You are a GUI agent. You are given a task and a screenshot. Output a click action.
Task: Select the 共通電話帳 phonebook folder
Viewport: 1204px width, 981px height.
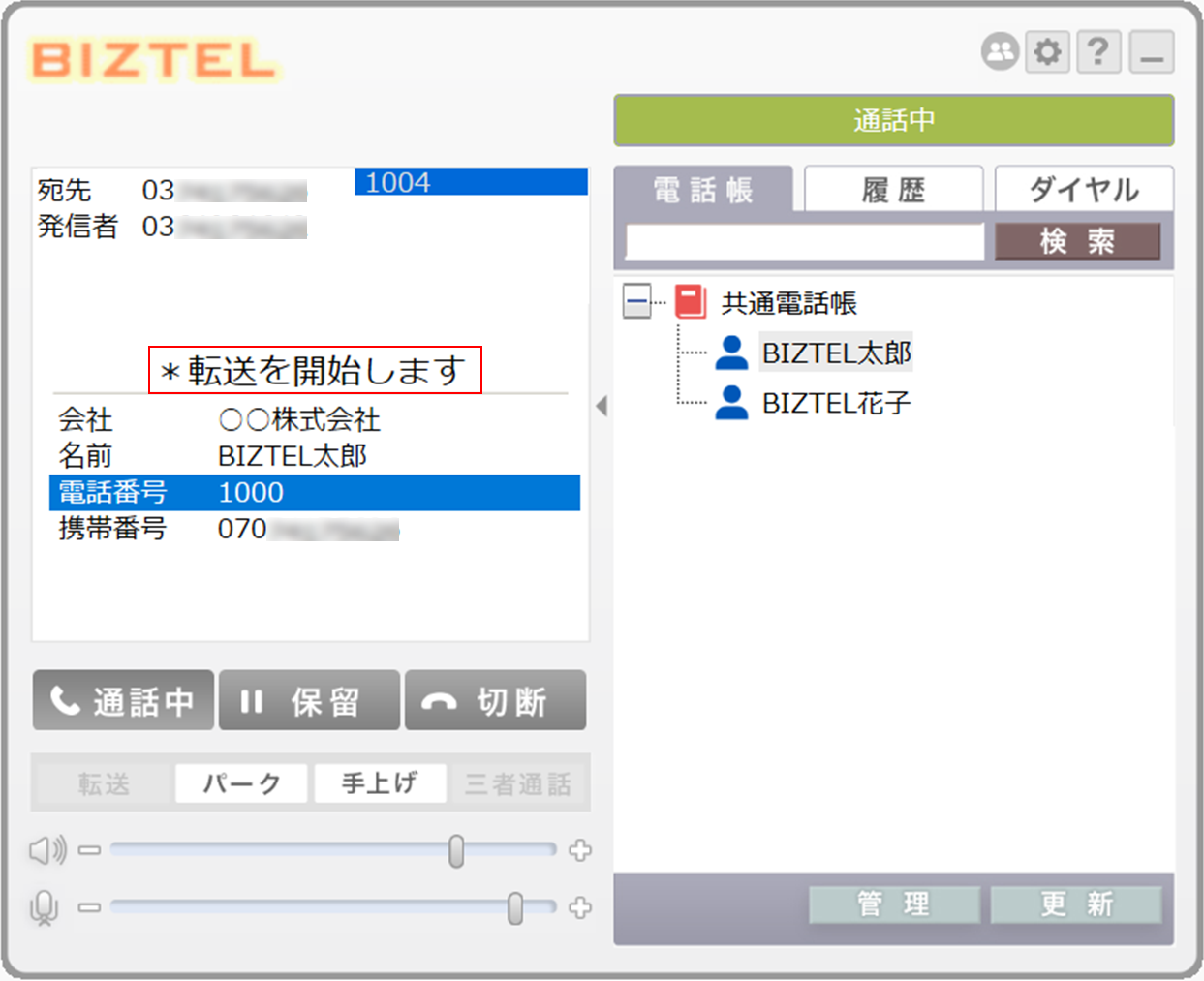(788, 303)
